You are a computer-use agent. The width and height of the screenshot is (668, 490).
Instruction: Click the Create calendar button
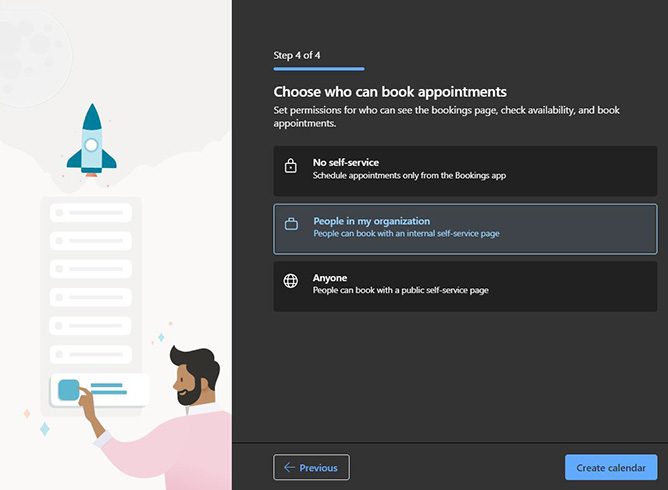tap(610, 467)
